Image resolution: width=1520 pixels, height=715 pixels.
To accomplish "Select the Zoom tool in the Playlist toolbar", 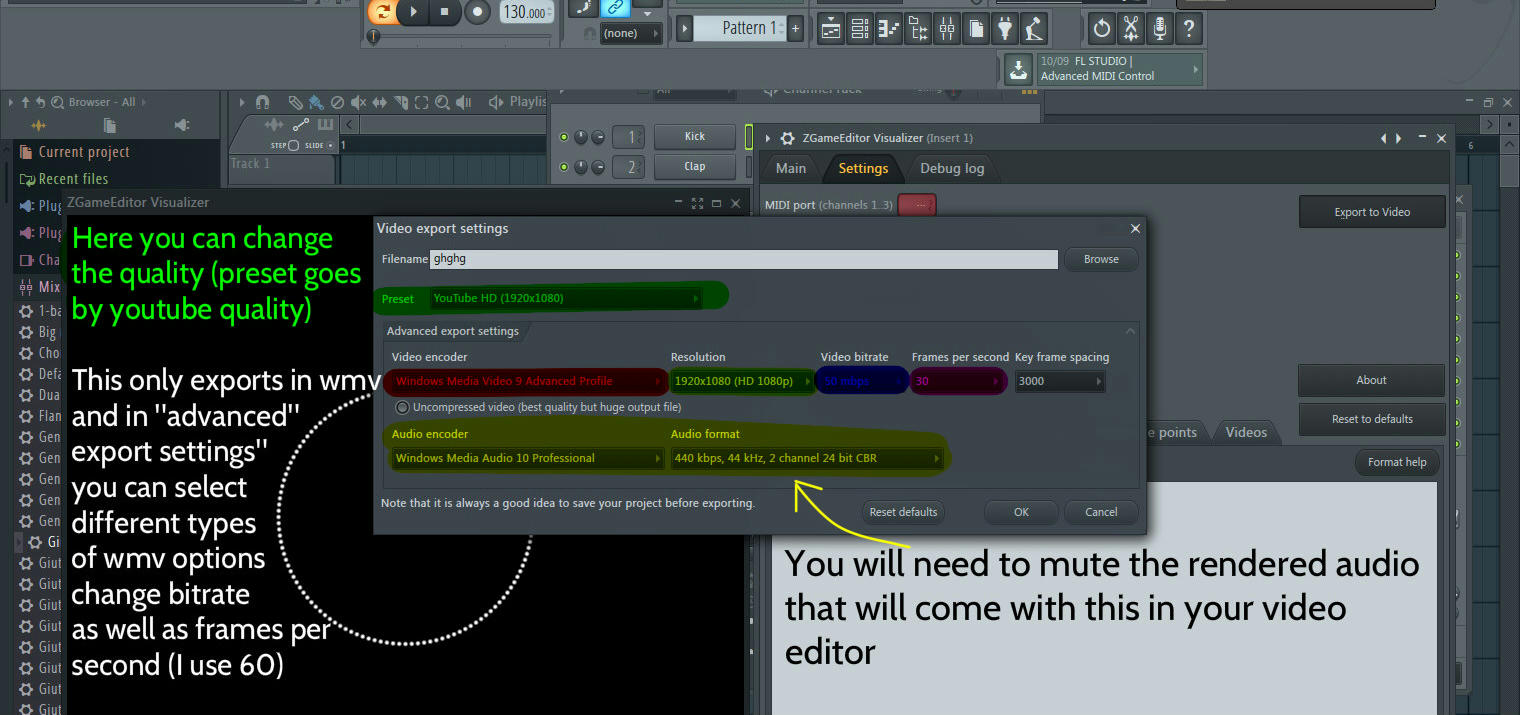I will (x=444, y=102).
